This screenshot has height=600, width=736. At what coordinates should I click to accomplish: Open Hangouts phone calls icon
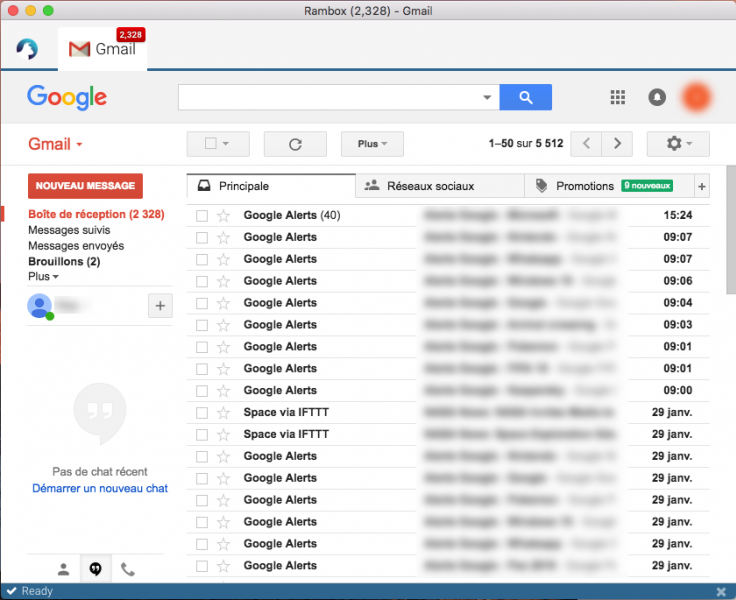tap(128, 569)
